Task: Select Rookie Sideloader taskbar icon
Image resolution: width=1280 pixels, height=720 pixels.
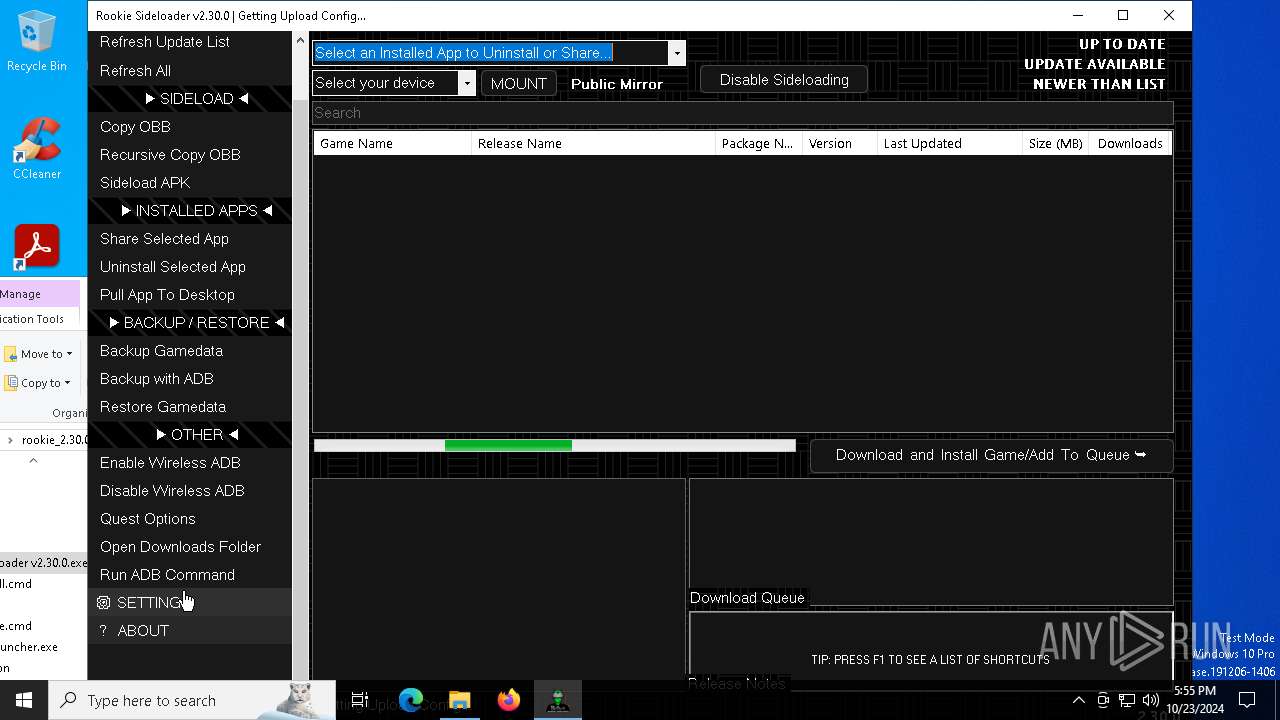Action: pyautogui.click(x=557, y=700)
